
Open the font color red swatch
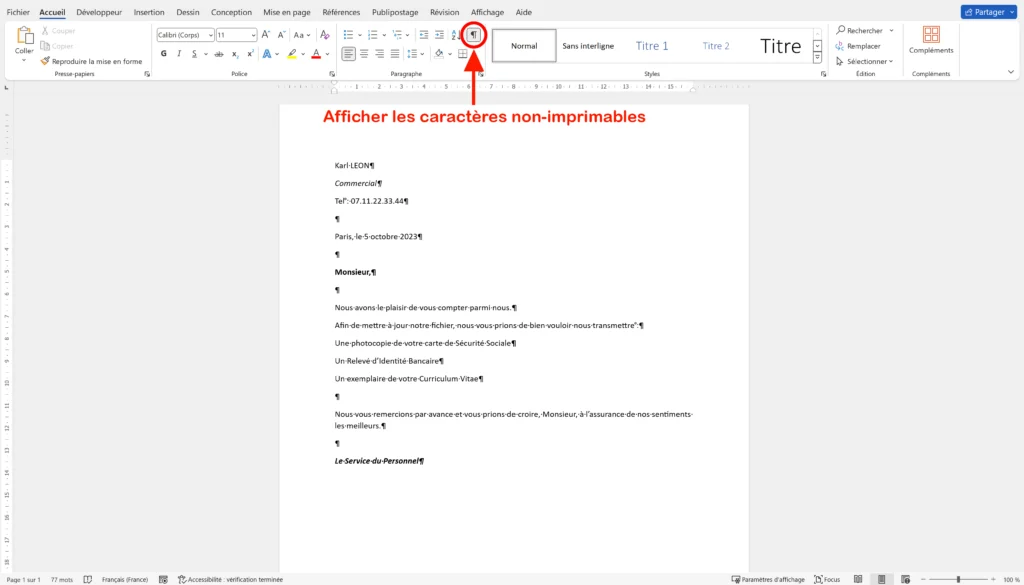point(315,53)
